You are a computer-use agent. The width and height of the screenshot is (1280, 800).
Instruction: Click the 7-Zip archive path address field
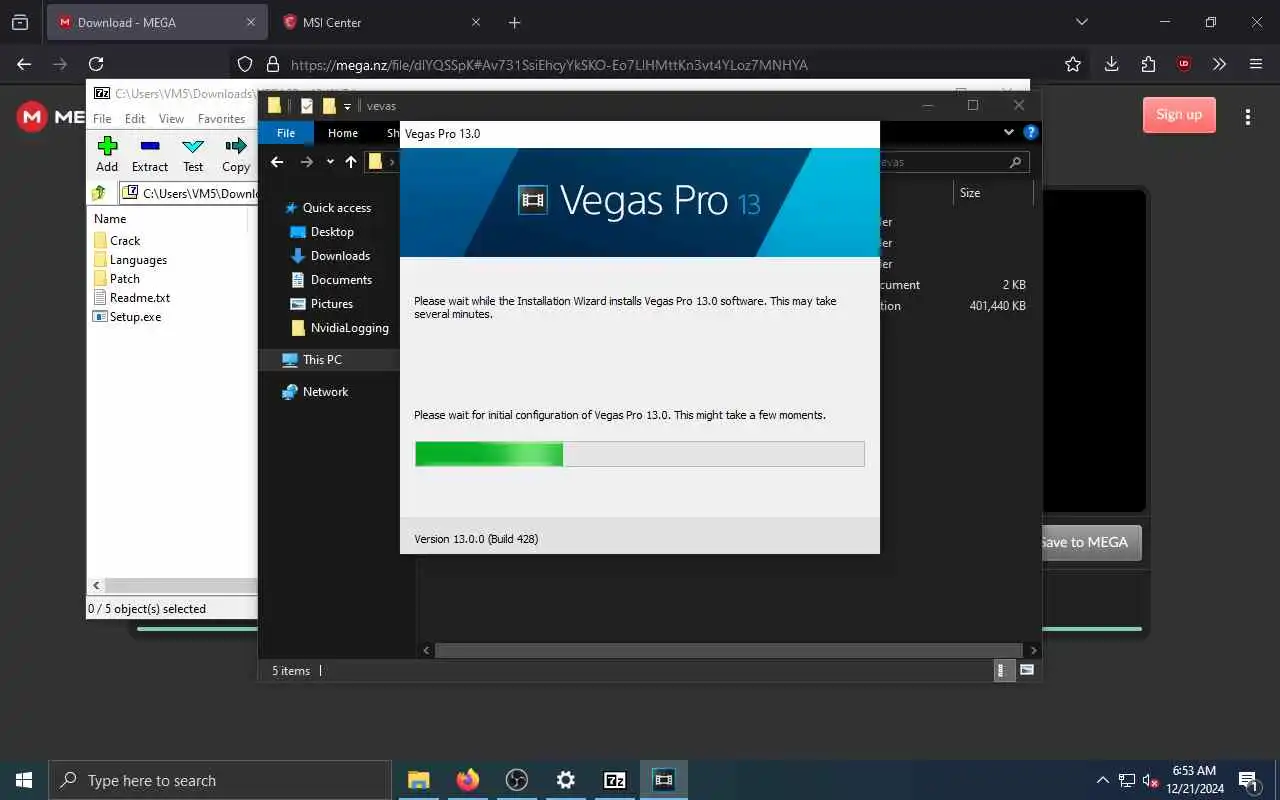point(189,193)
